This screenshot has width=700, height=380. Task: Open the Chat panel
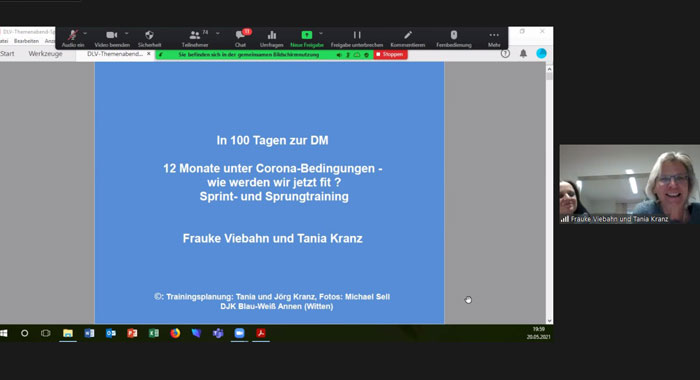[x=241, y=38]
